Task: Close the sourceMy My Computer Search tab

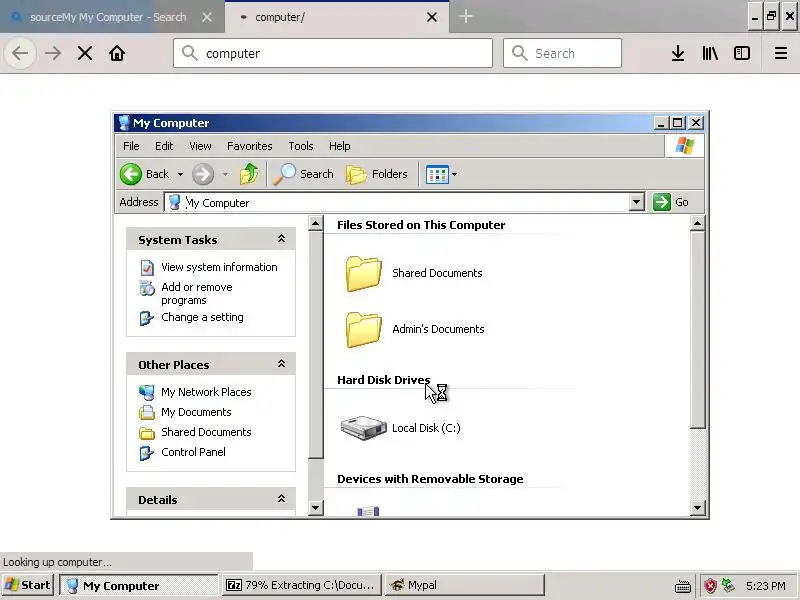Action: (207, 17)
